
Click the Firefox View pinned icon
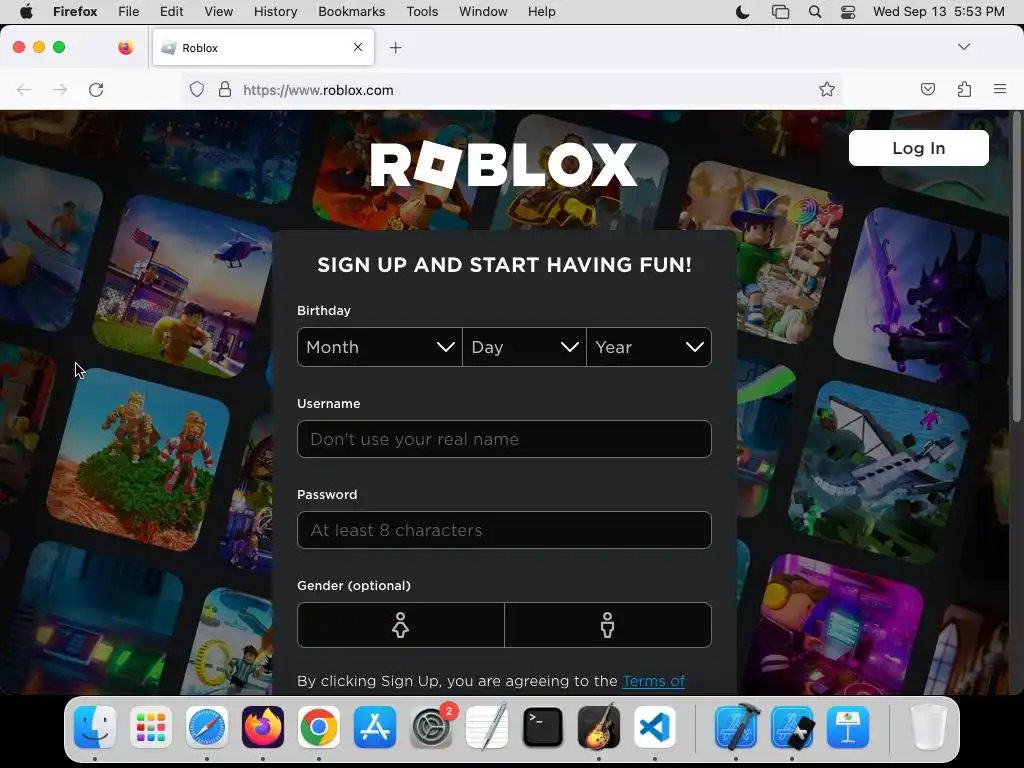pyautogui.click(x=125, y=47)
